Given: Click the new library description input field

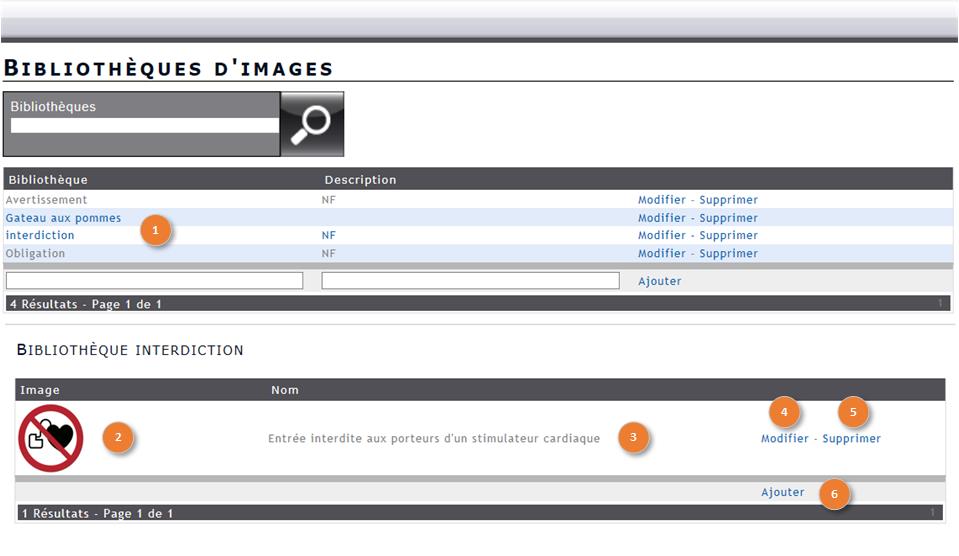Looking at the screenshot, I should [x=470, y=281].
